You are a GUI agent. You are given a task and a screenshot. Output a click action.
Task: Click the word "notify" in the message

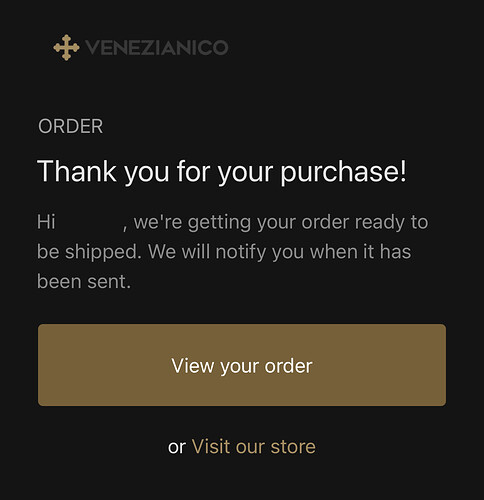(x=241, y=252)
